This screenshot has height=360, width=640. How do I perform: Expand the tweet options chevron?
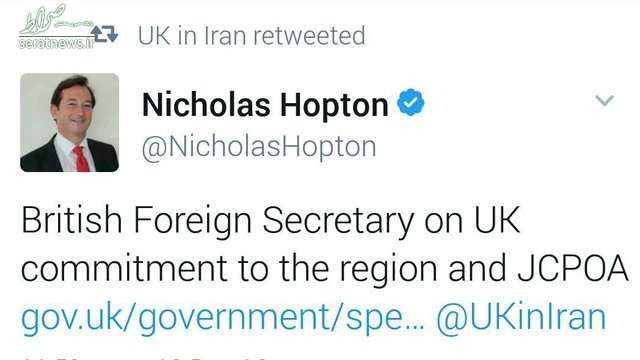click(604, 100)
